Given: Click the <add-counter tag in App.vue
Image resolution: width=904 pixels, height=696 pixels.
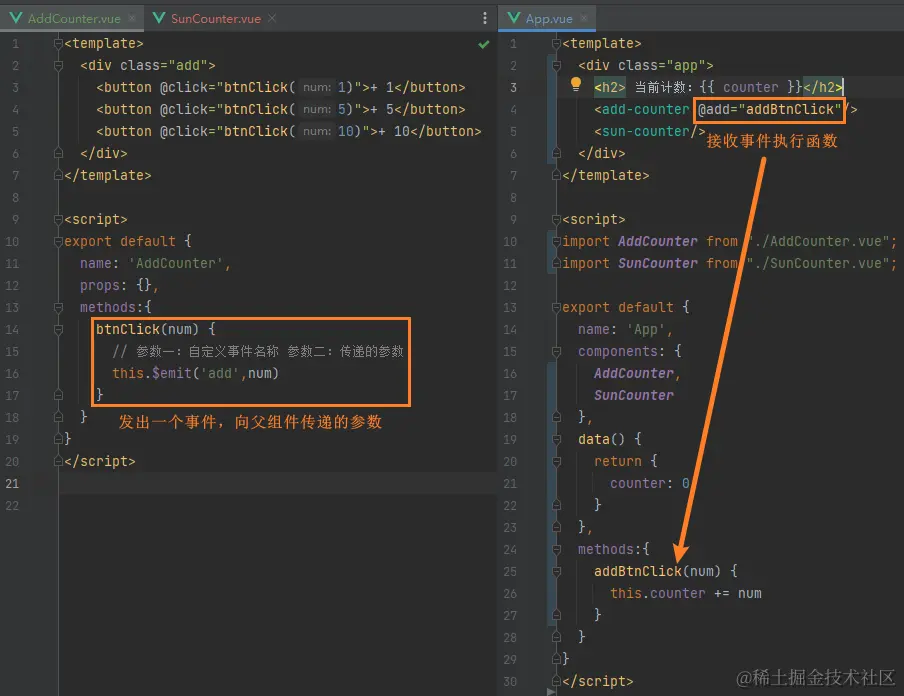Looking at the screenshot, I should pos(642,110).
